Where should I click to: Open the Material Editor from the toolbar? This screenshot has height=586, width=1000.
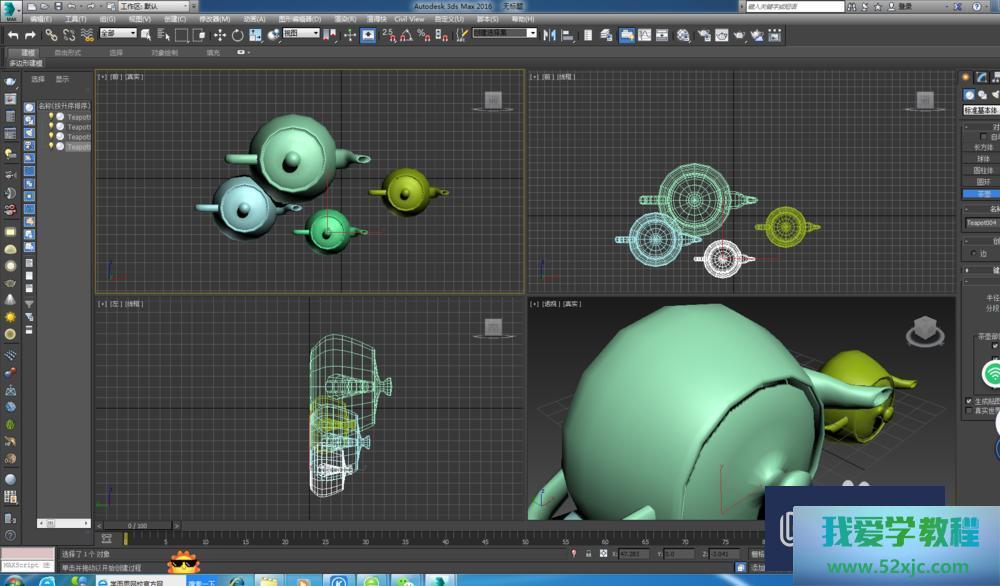pyautogui.click(x=682, y=36)
